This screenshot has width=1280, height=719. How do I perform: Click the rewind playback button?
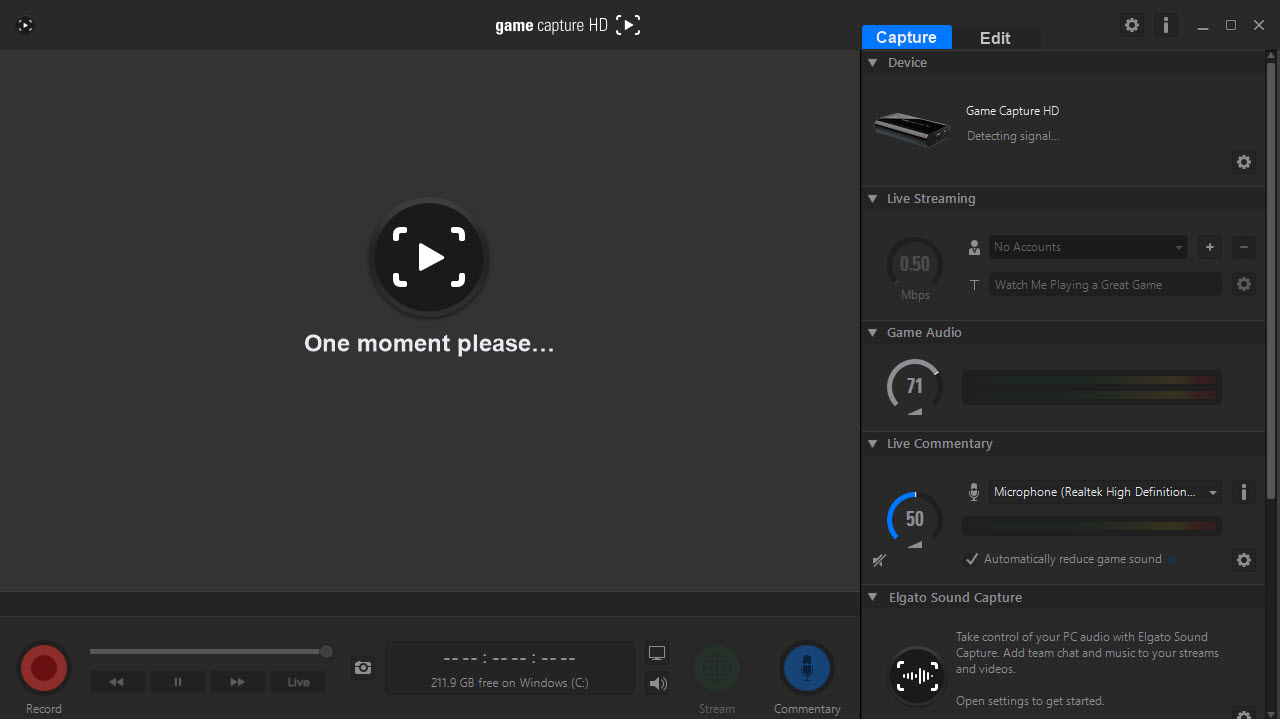coord(117,682)
